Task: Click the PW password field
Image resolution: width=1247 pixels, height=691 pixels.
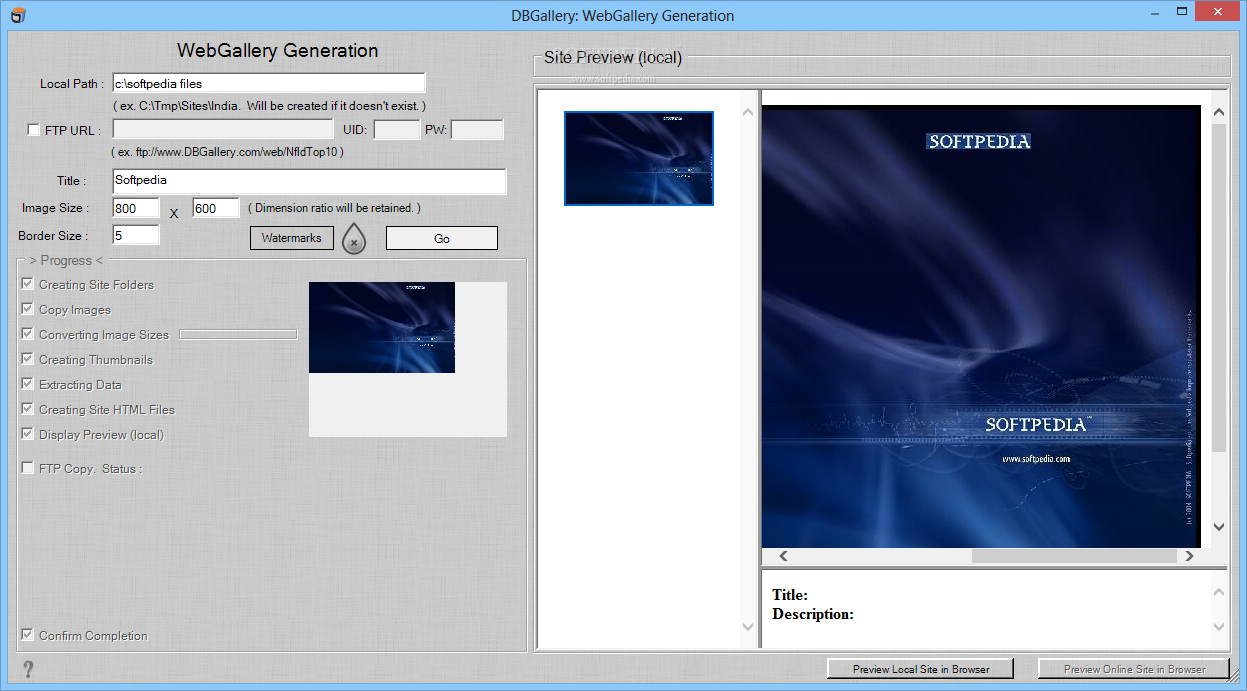Action: click(x=478, y=130)
